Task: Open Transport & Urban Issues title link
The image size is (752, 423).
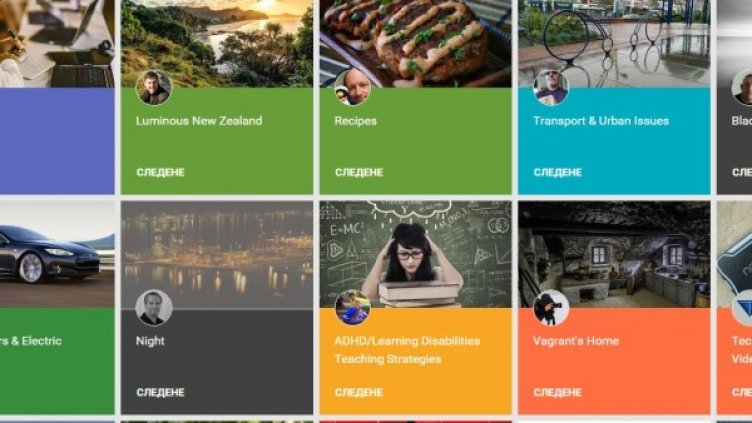Action: (601, 121)
